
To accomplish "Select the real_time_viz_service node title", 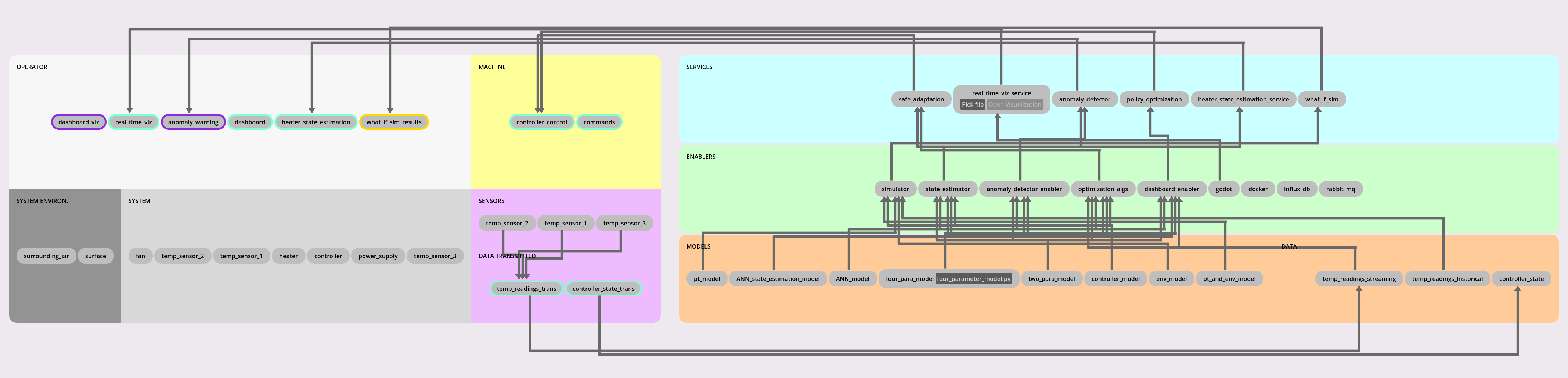I will (1001, 93).
